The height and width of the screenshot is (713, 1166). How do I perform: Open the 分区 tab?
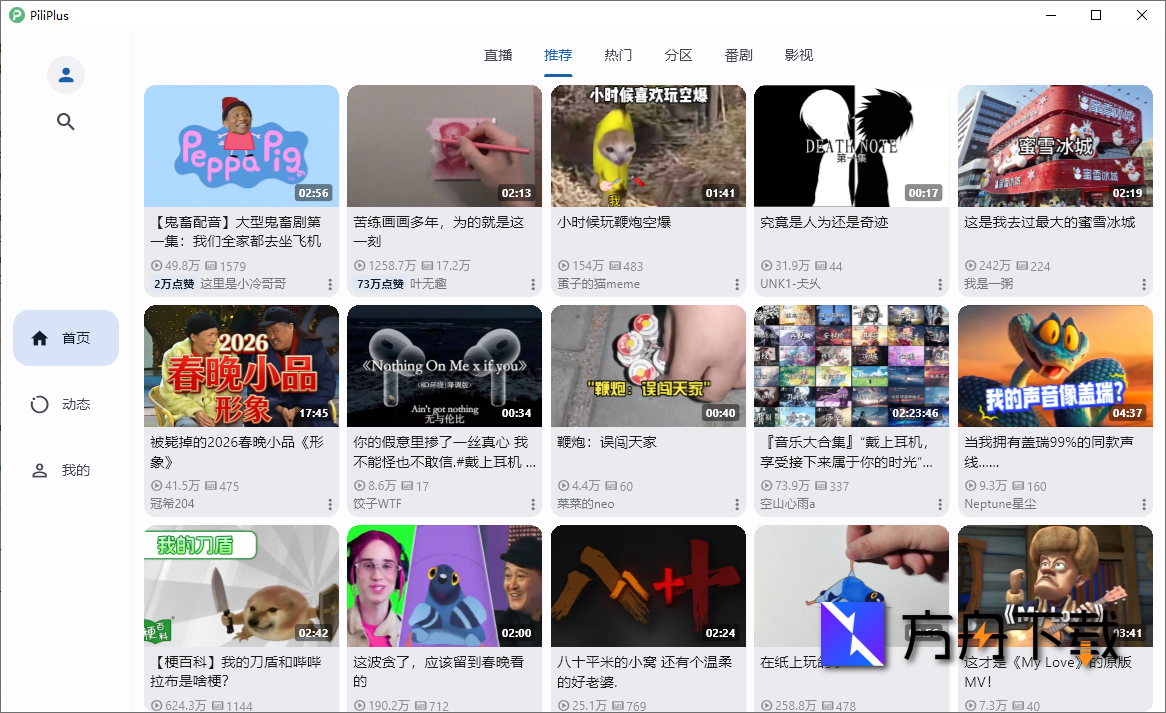pos(678,55)
